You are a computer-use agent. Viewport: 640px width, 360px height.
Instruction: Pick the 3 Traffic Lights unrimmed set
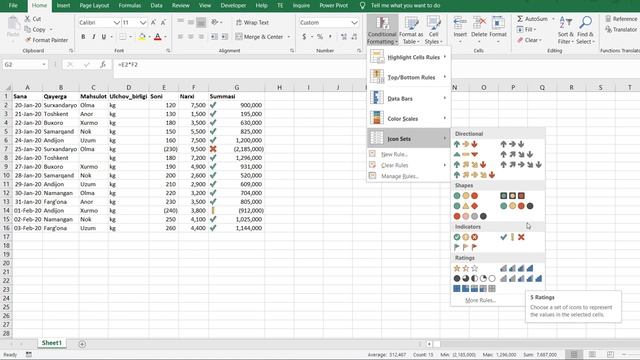pos(465,196)
